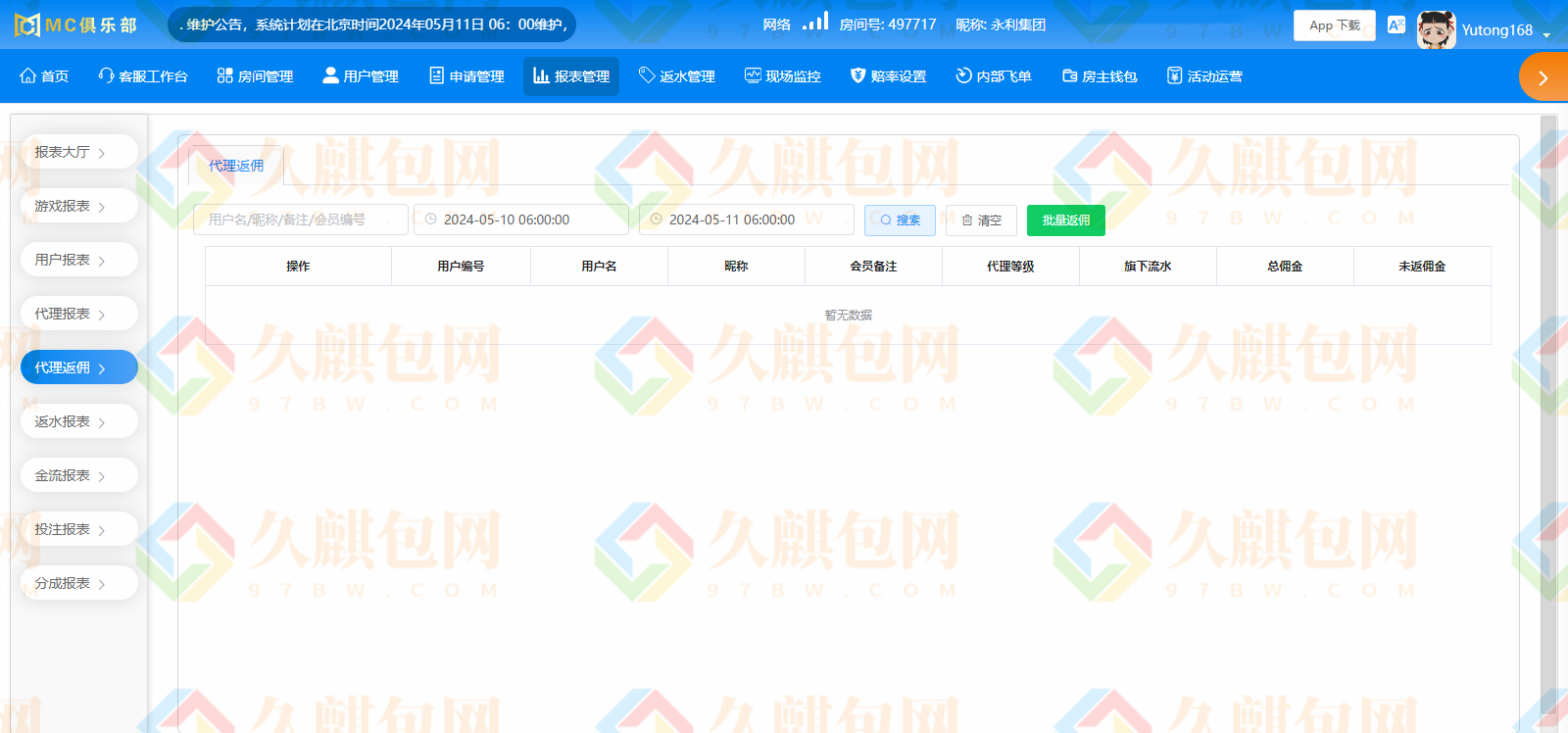This screenshot has height=733, width=1568.
Task: Expand the Yutong168 account dropdown arrow
Action: [1546, 34]
